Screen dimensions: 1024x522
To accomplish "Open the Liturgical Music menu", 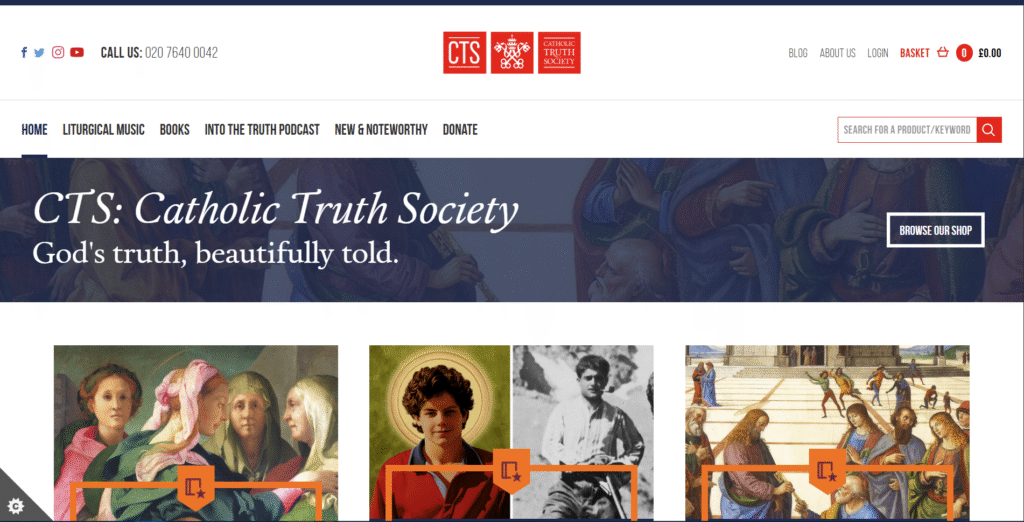I will pos(104,129).
